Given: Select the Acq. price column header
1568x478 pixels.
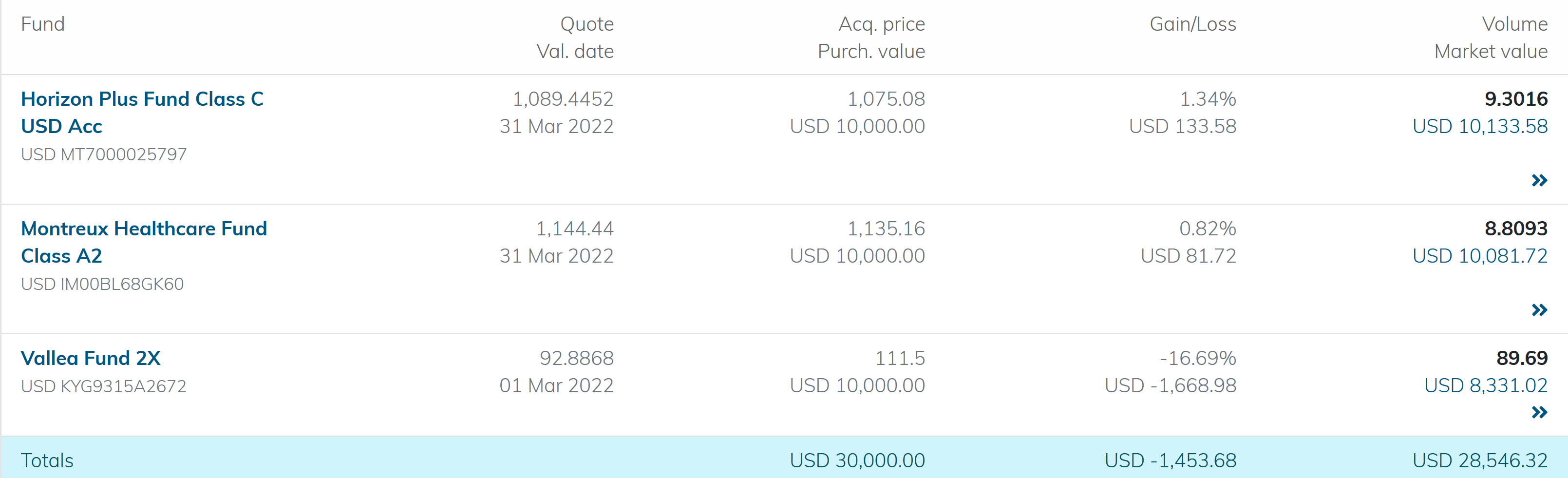Looking at the screenshot, I should pyautogui.click(x=881, y=24).
